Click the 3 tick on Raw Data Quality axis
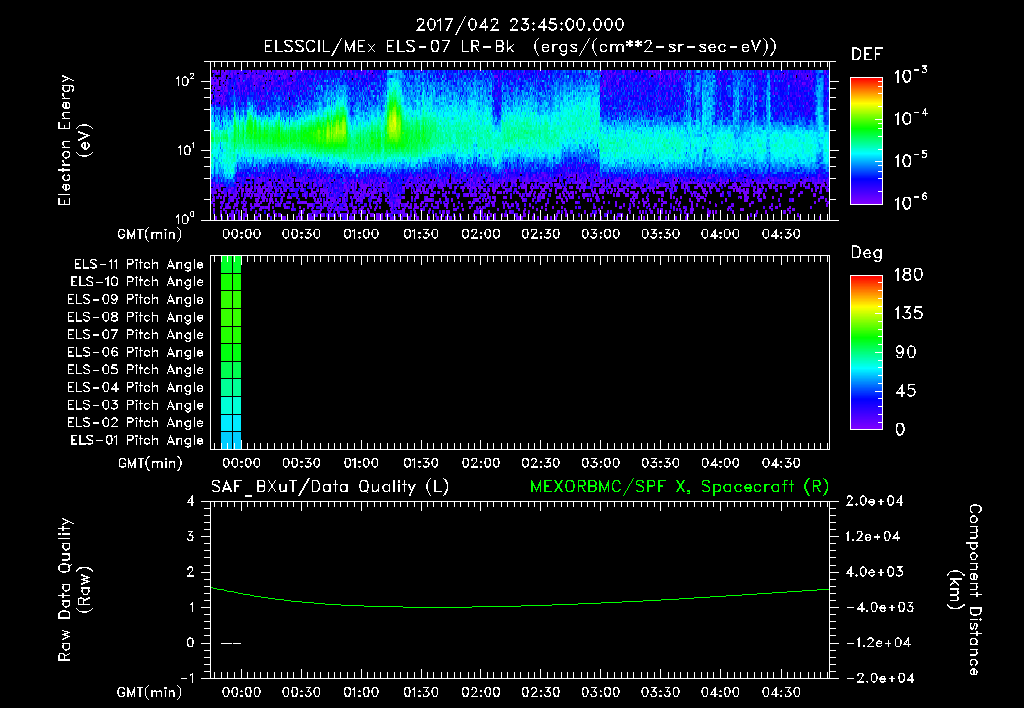The image size is (1024, 708). click(190, 536)
